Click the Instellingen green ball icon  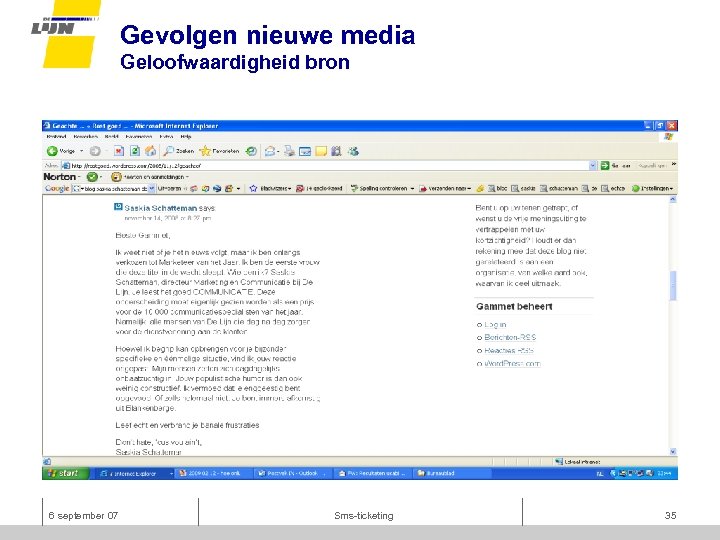coord(636,188)
